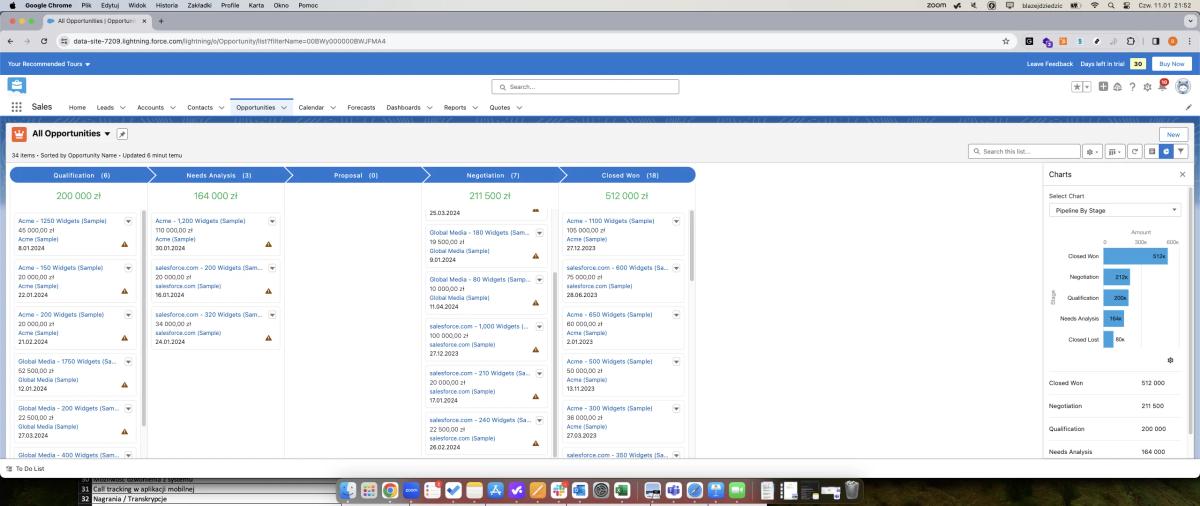1200x506 pixels.
Task: Open actions menu on Acme - 1100 Widgets card
Action: tap(677, 221)
